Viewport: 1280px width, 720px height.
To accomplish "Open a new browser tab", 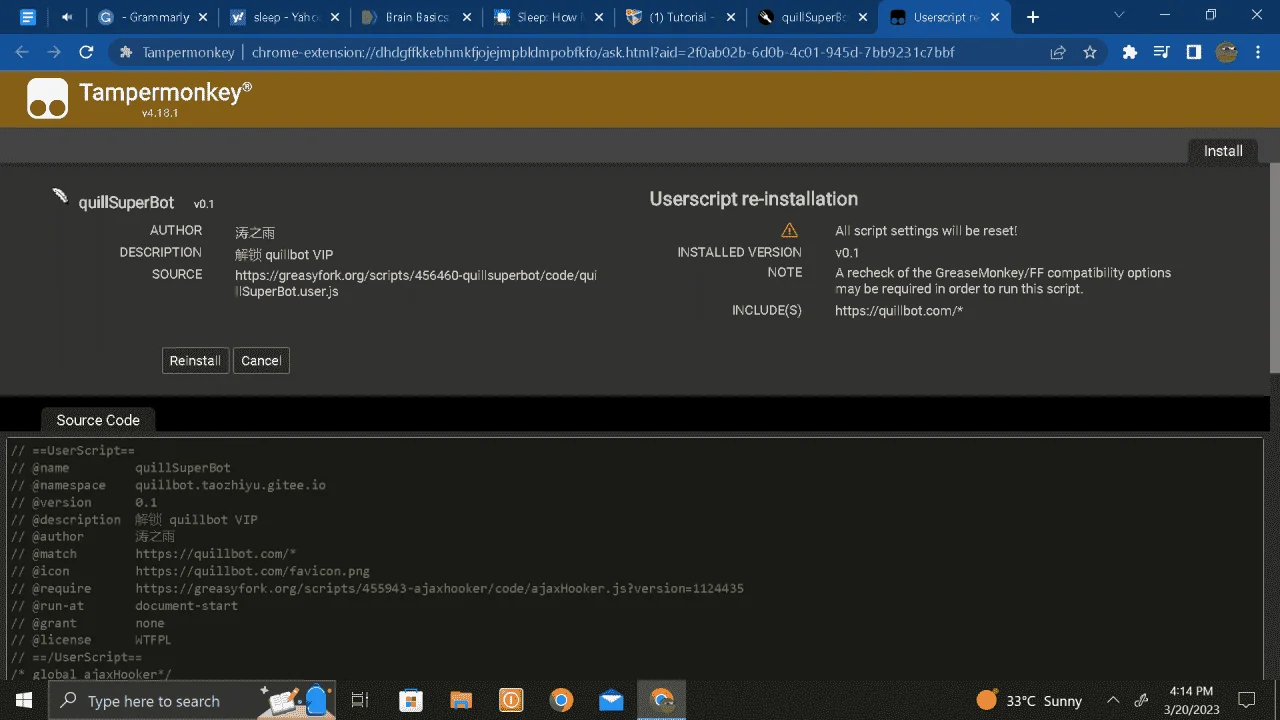I will [1033, 17].
